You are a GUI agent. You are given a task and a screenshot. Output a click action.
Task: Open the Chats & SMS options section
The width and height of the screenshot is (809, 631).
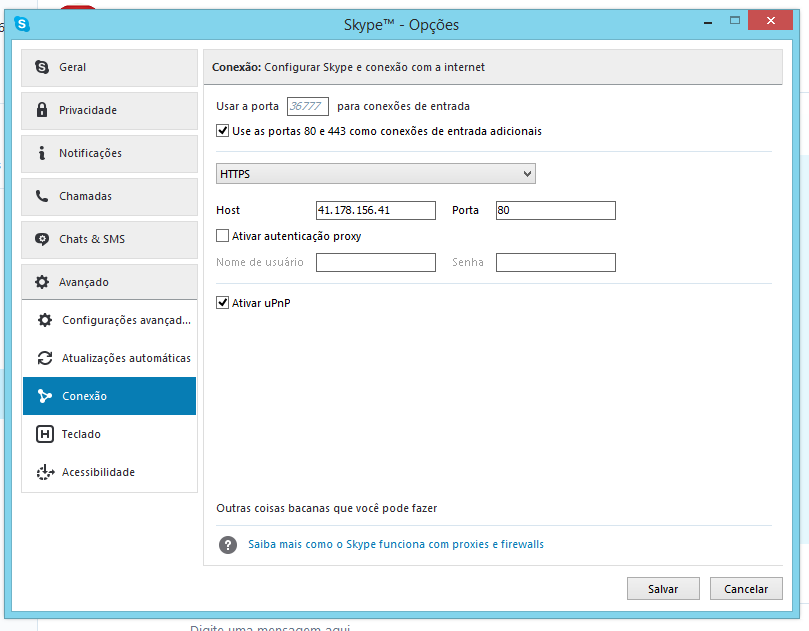pyautogui.click(x=109, y=240)
